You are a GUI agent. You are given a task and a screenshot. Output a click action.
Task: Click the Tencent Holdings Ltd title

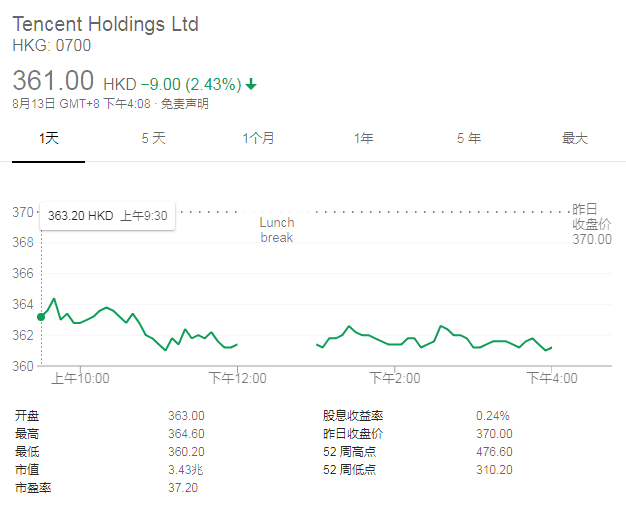pyautogui.click(x=105, y=24)
